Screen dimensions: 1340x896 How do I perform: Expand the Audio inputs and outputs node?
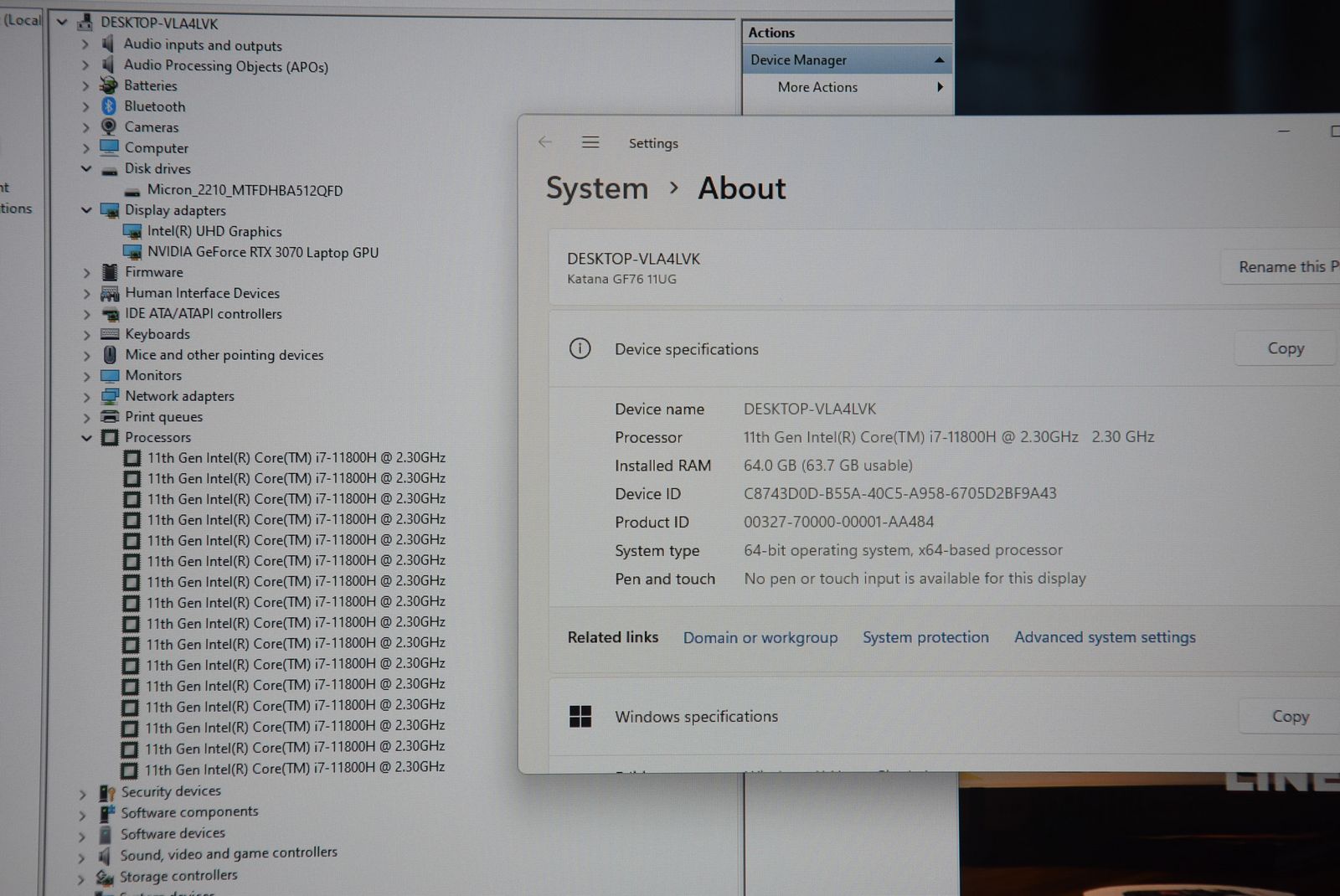(85, 44)
